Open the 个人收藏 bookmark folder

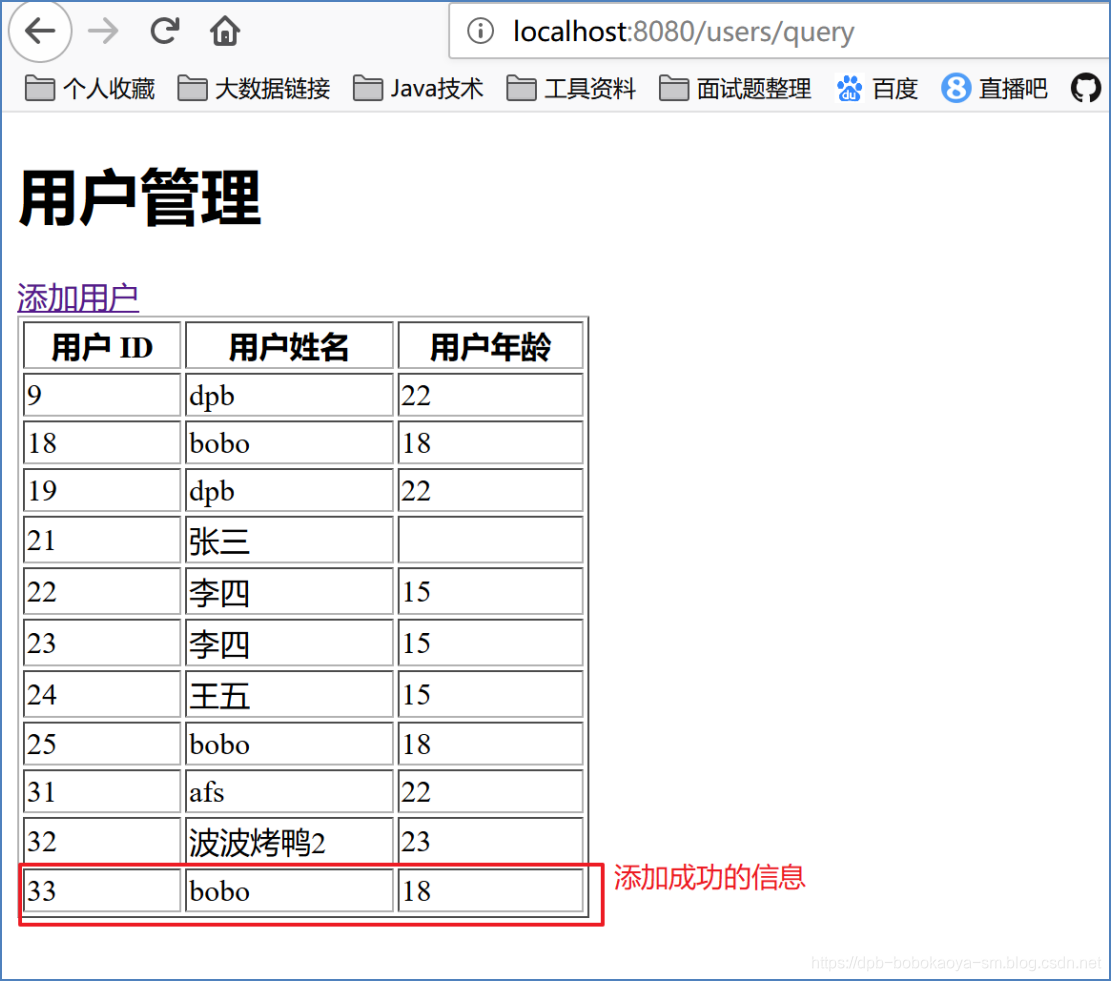coord(90,89)
